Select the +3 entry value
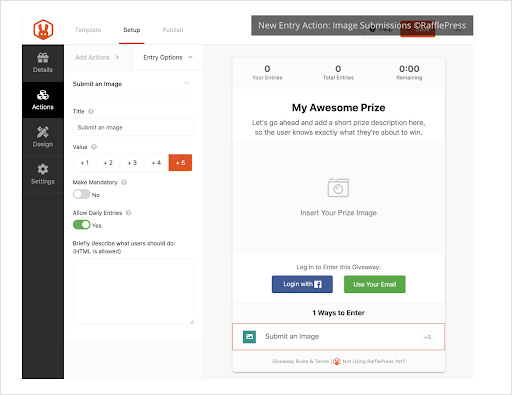 pyautogui.click(x=132, y=163)
